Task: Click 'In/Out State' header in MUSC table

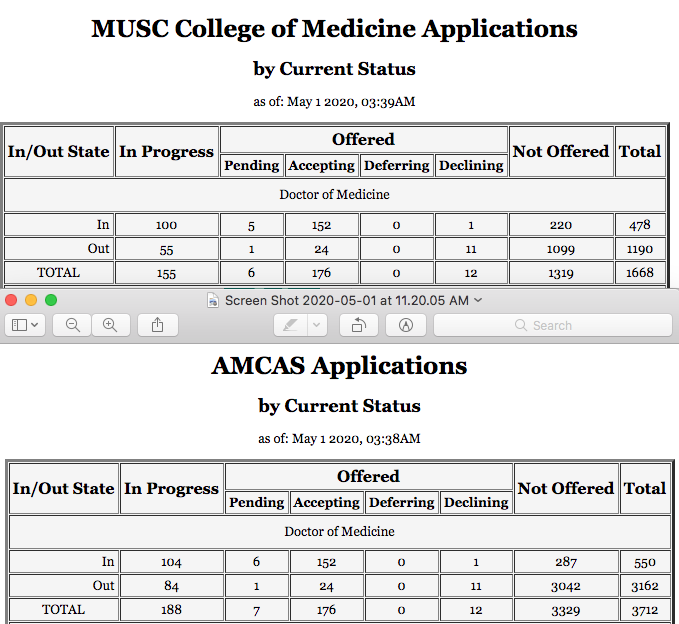Action: coord(59,152)
